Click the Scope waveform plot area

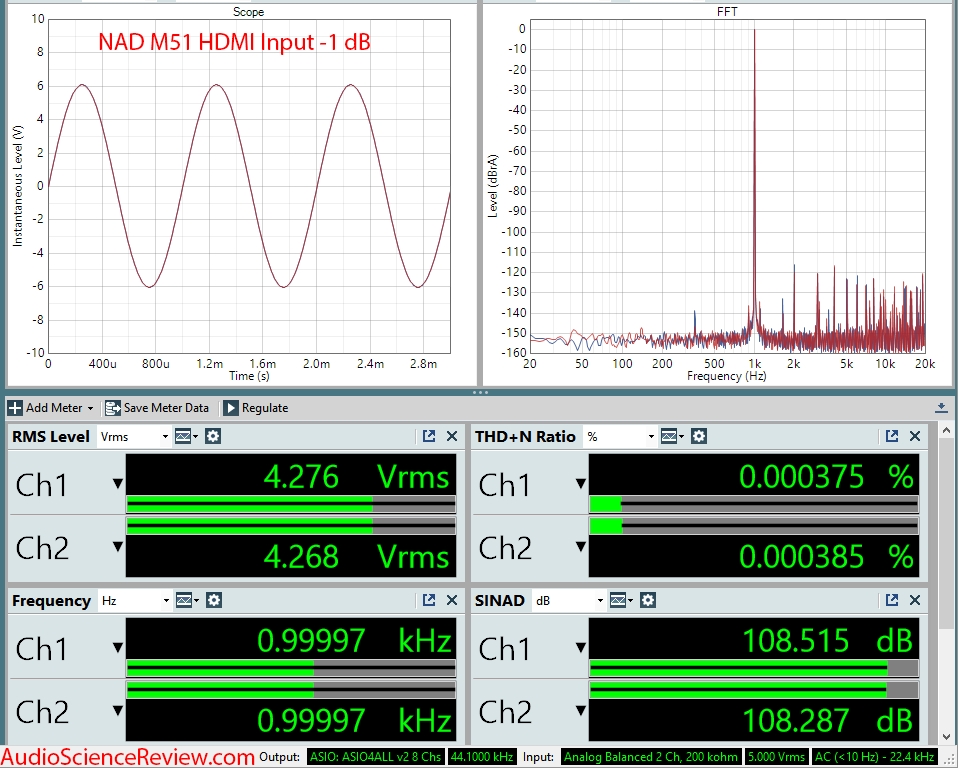pos(249,186)
